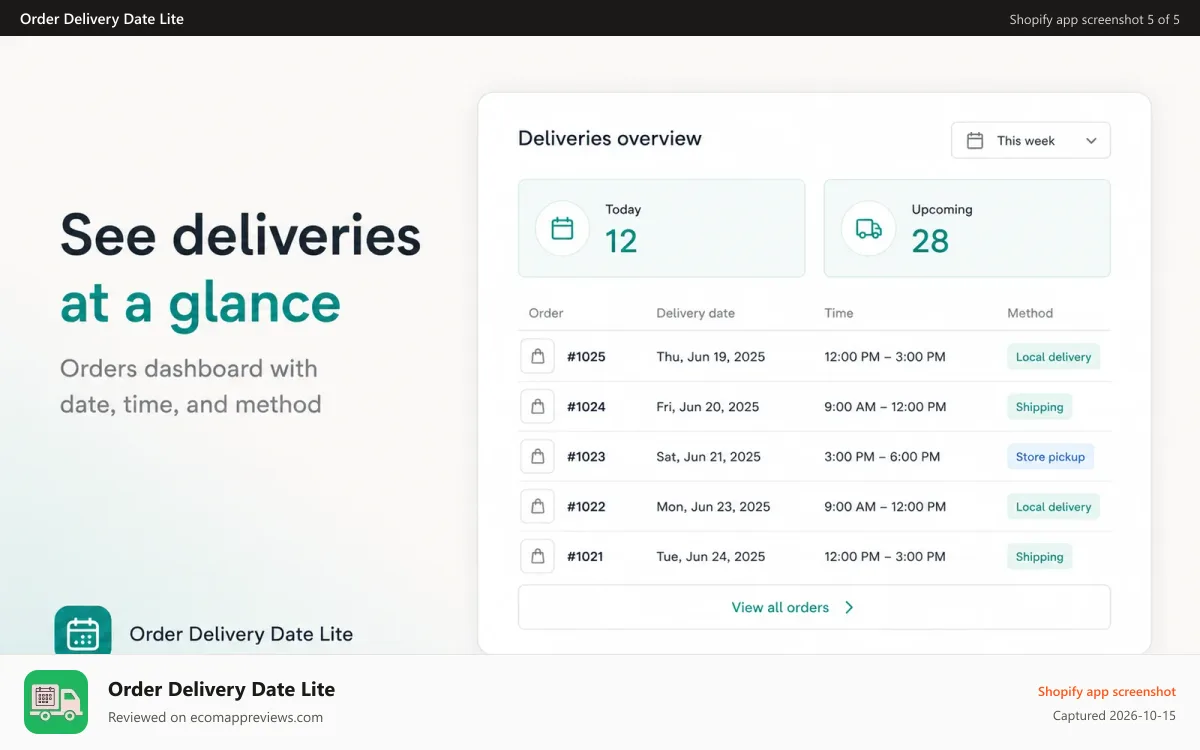1200x750 pixels.
Task: Click the Store pickup badge on order #1023
Action: pos(1050,457)
